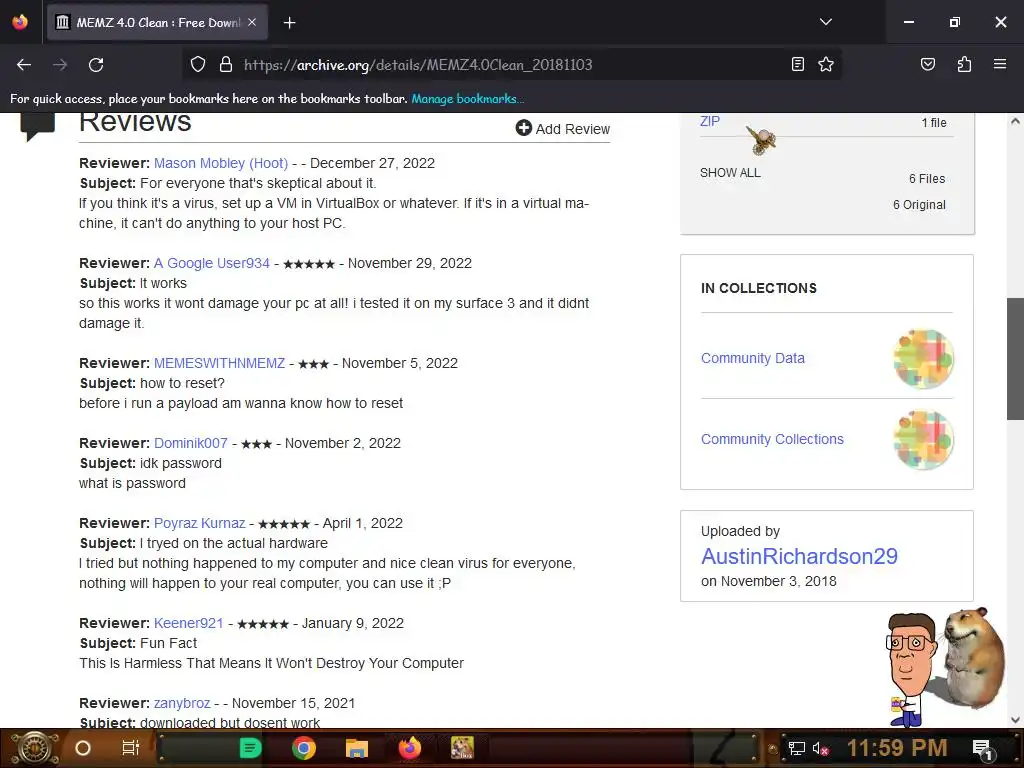Select '1 file' count text
This screenshot has width=1024, height=768.
pos(934,123)
